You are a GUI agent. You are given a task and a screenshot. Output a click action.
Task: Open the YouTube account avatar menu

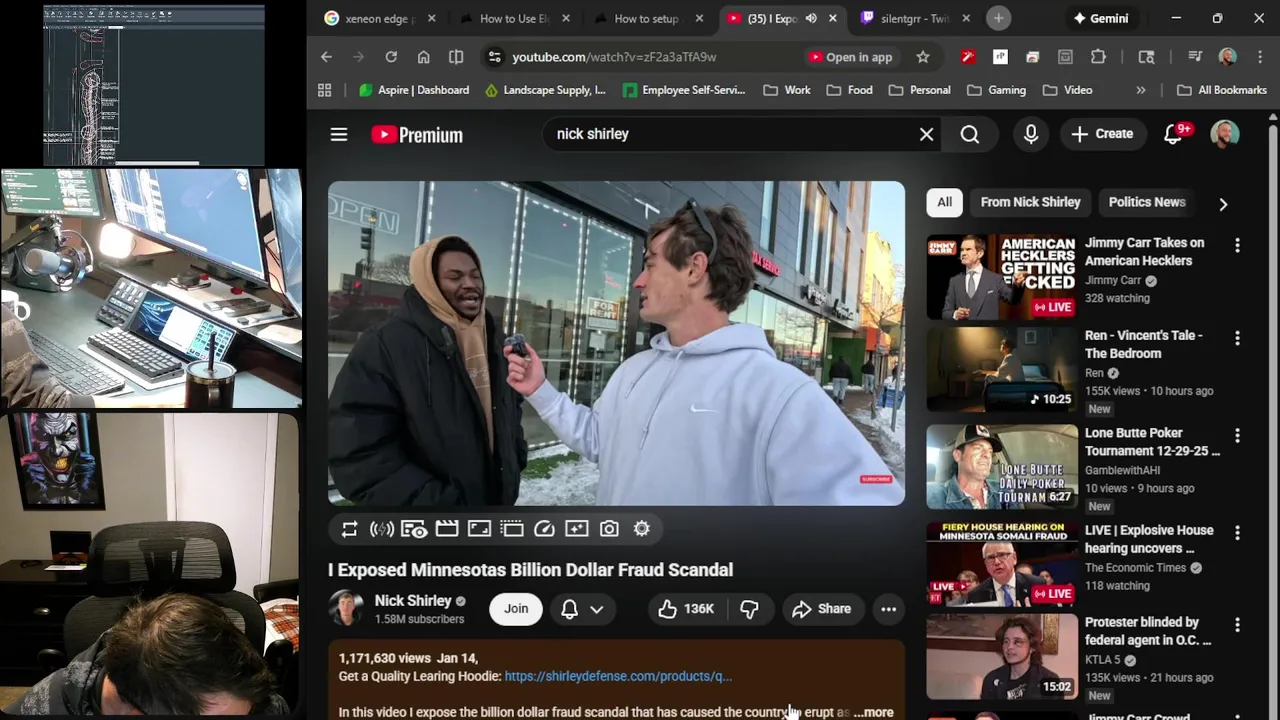[1225, 134]
